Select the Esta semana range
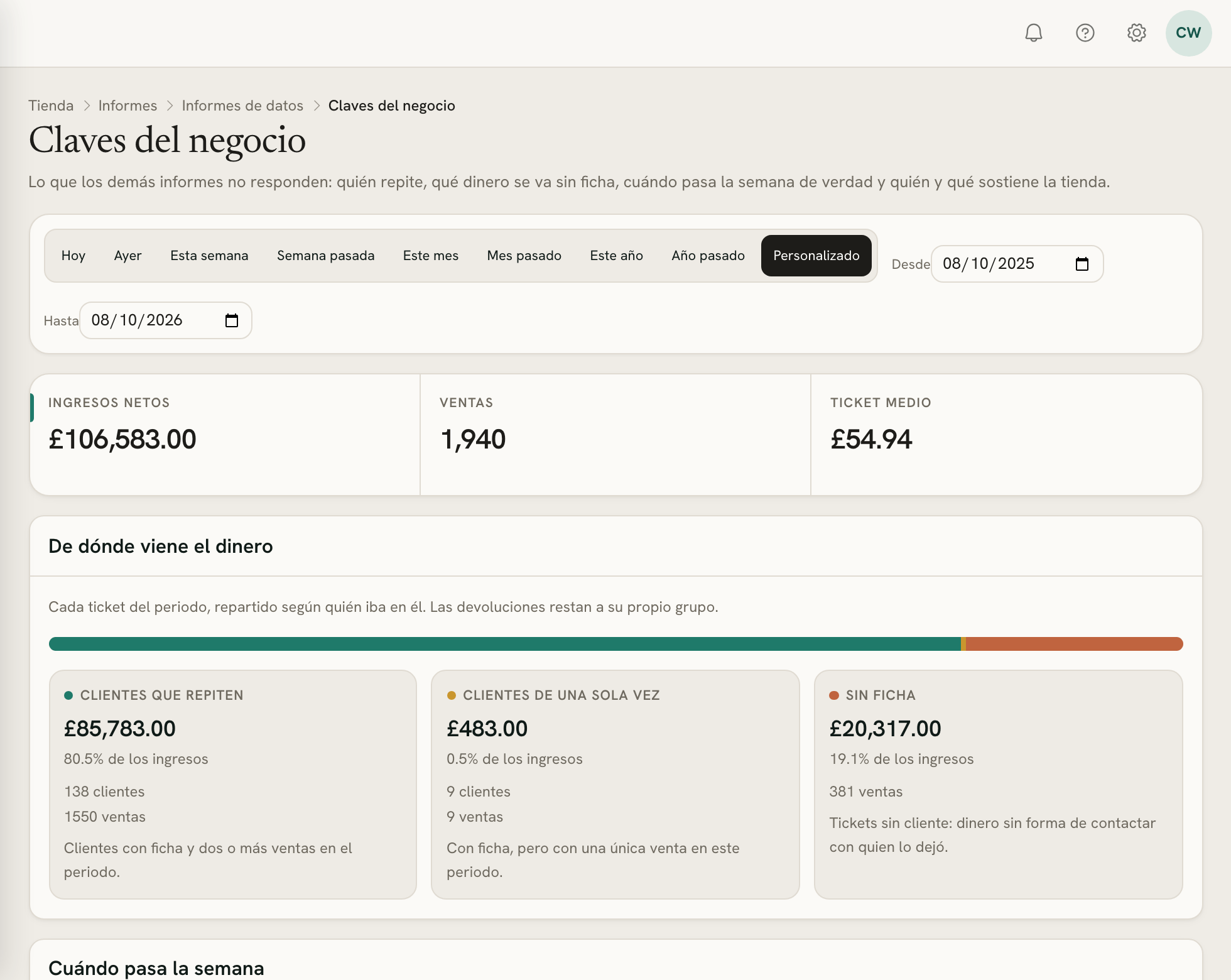This screenshot has height=980, width=1231. (209, 256)
